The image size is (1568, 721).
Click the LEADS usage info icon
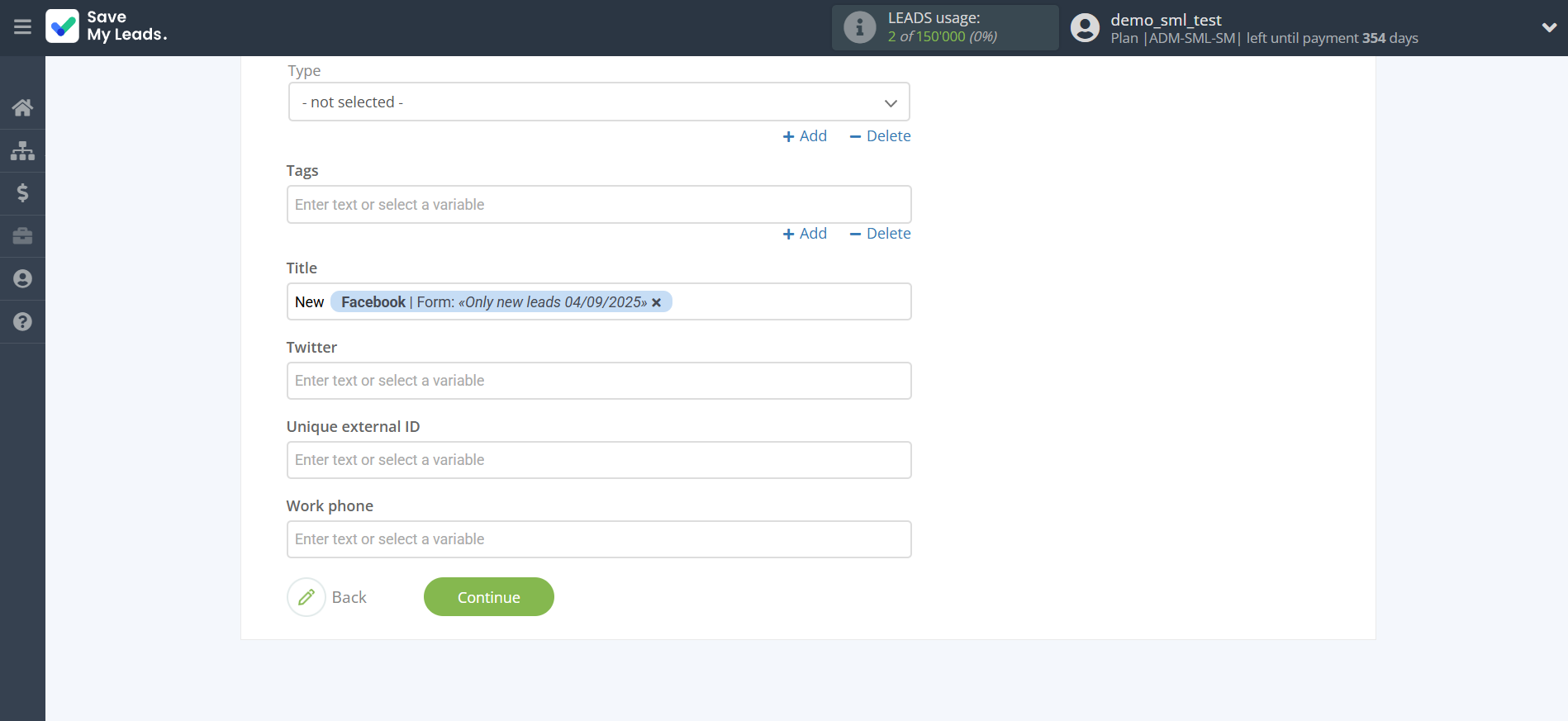(859, 28)
